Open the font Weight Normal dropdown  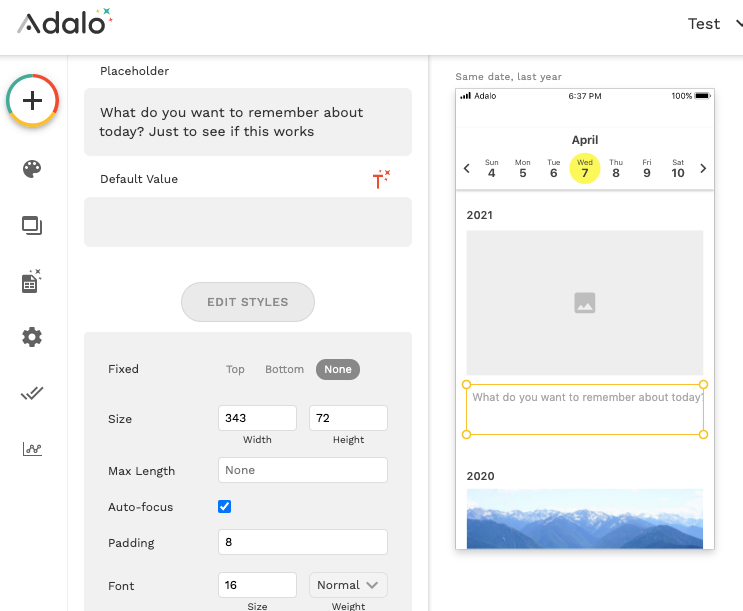[347, 585]
